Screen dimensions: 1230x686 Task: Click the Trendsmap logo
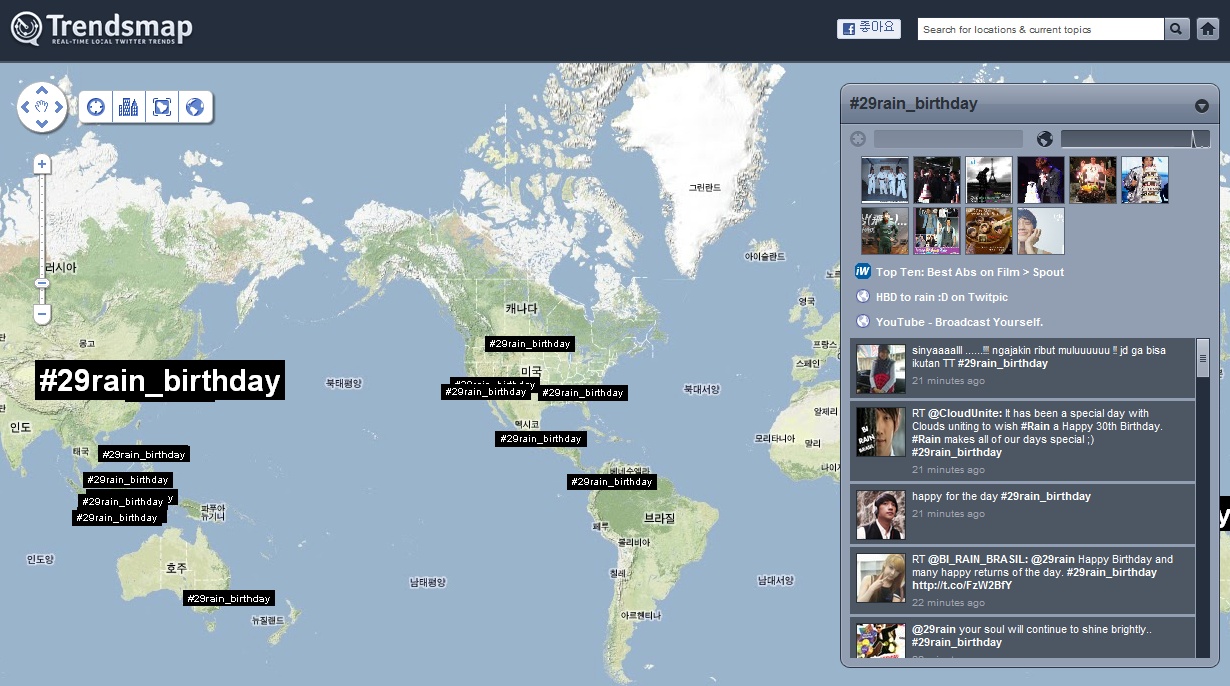tap(101, 29)
